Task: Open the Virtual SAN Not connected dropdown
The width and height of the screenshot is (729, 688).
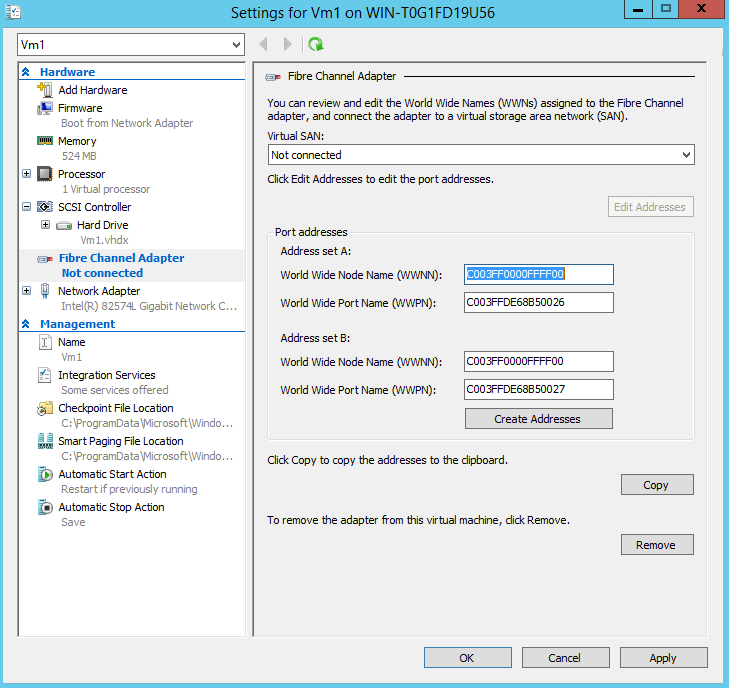Action: point(481,155)
